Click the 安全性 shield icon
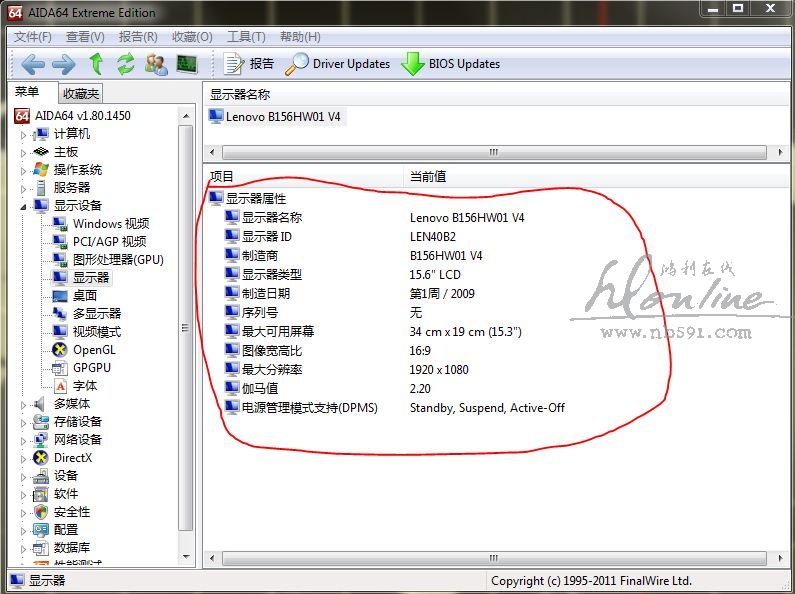 (x=41, y=512)
